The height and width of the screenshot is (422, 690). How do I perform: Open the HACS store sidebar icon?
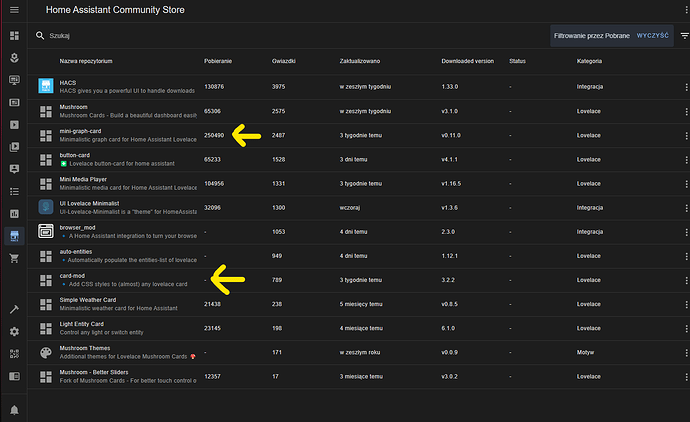14,236
